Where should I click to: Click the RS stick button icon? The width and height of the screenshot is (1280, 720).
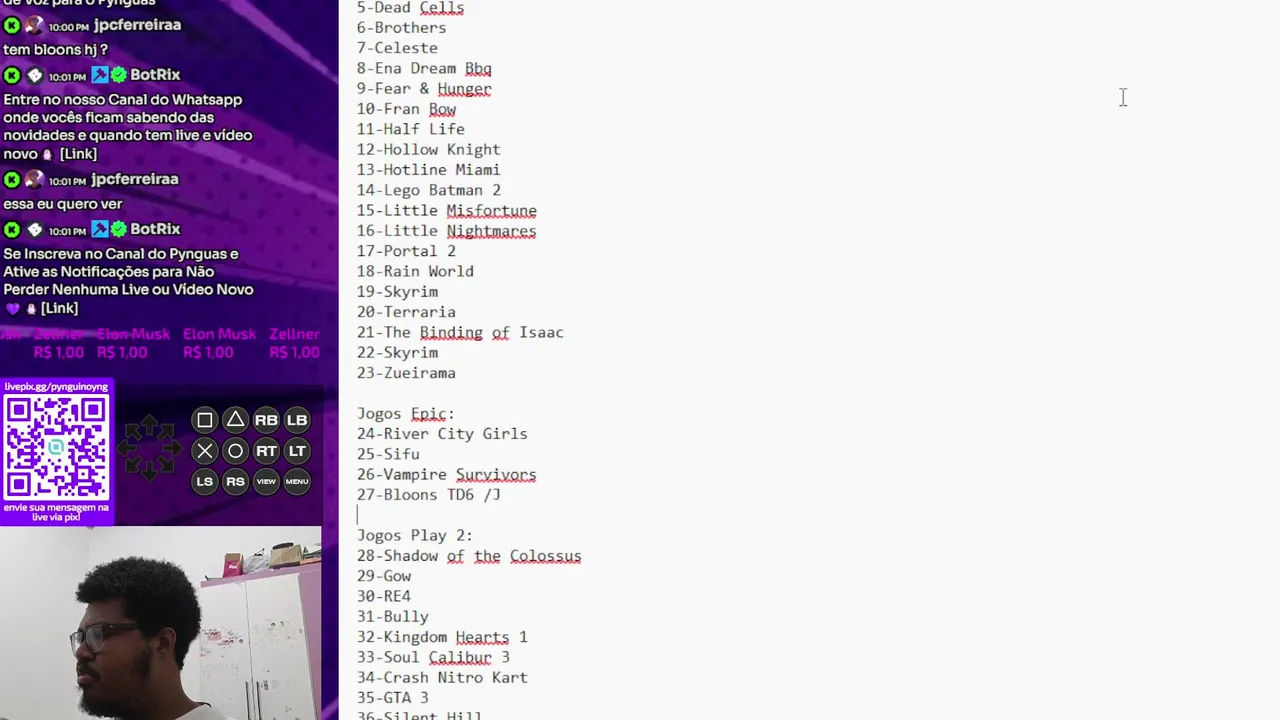click(235, 481)
